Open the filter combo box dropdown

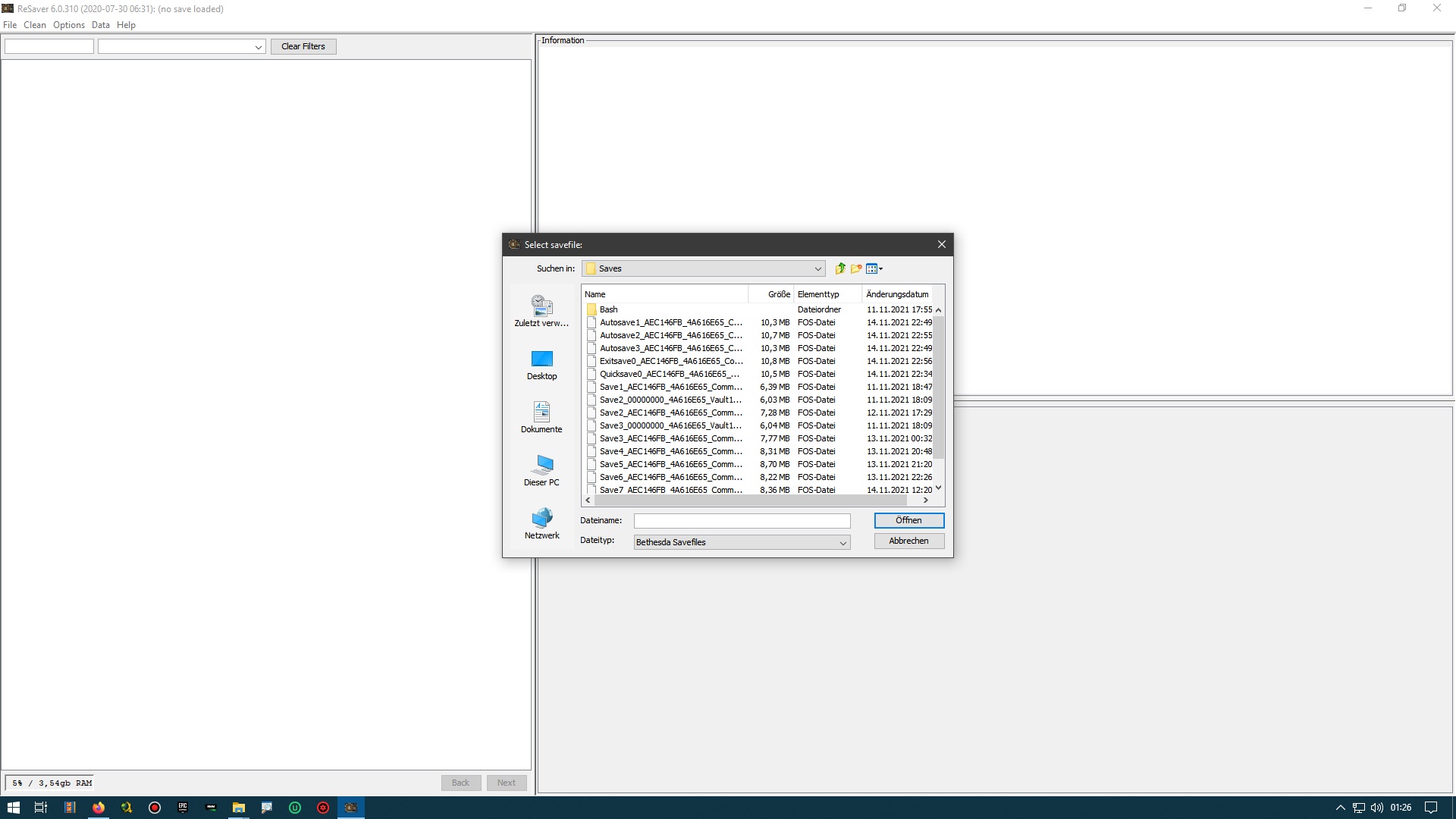258,47
